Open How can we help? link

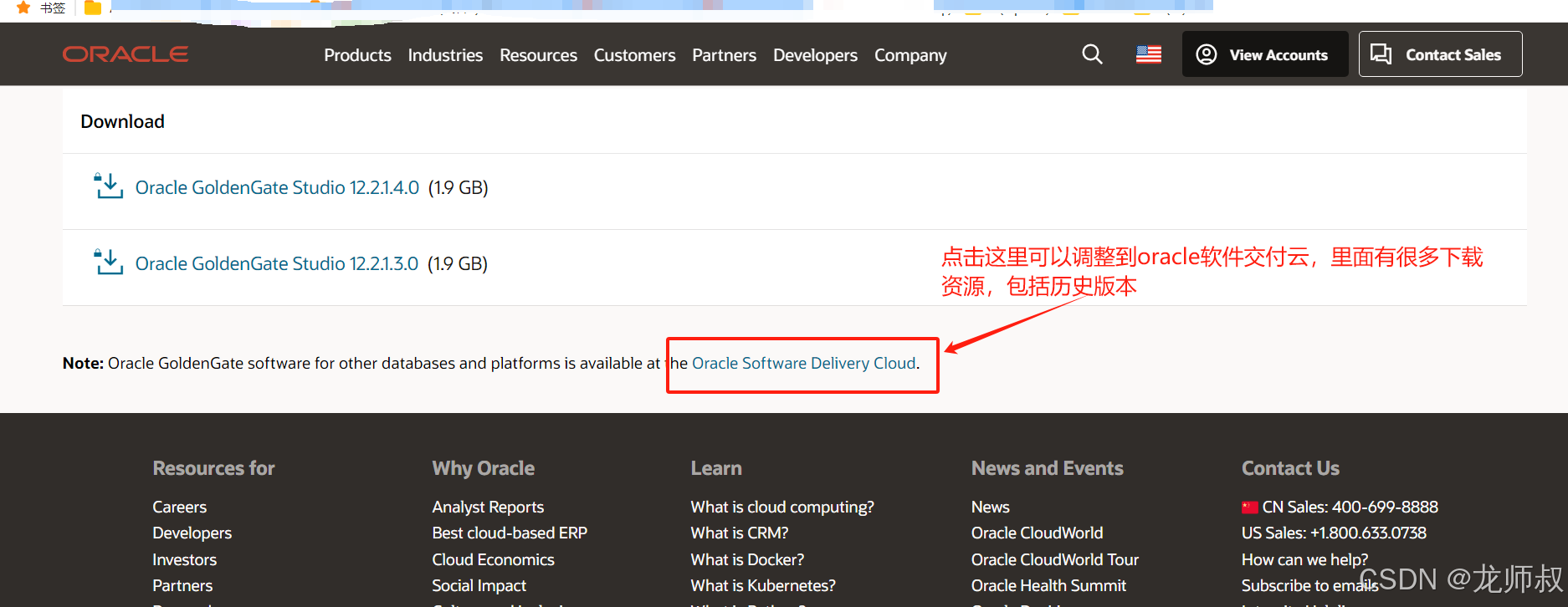coord(1304,559)
